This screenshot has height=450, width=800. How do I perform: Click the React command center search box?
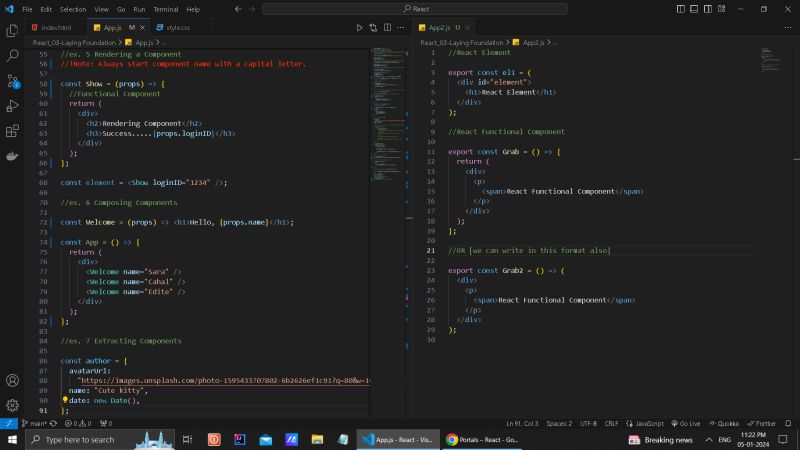pyautogui.click(x=420, y=9)
